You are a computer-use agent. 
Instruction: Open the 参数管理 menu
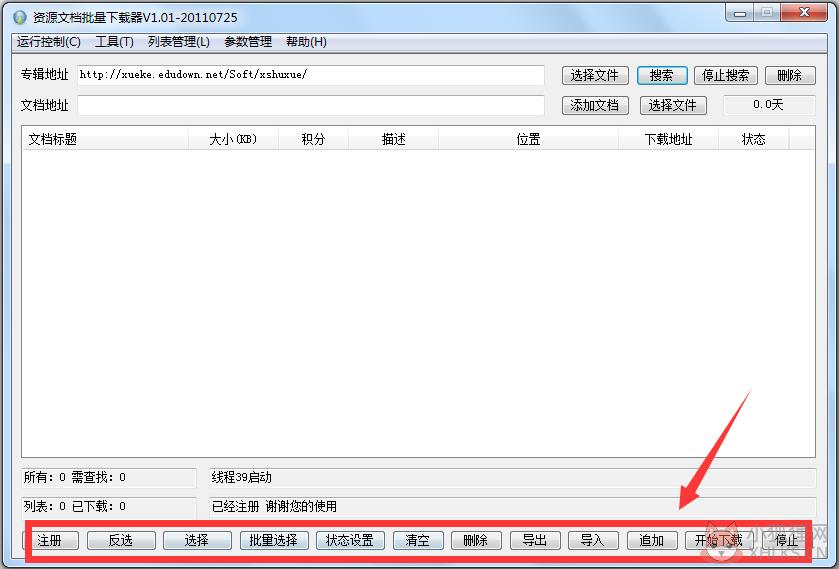coord(248,42)
